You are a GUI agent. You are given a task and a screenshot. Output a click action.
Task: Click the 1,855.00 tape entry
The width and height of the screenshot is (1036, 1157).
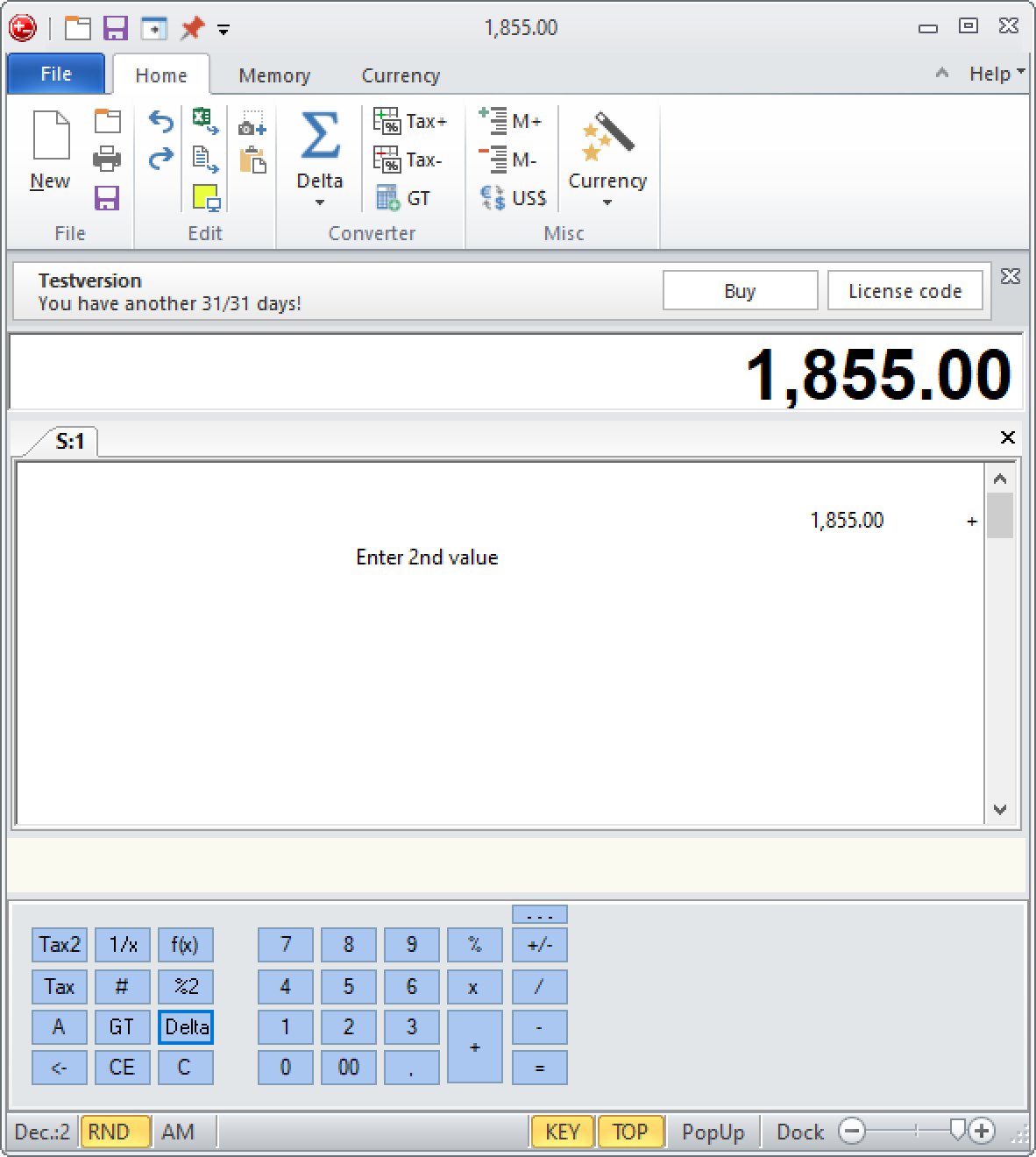pyautogui.click(x=847, y=521)
